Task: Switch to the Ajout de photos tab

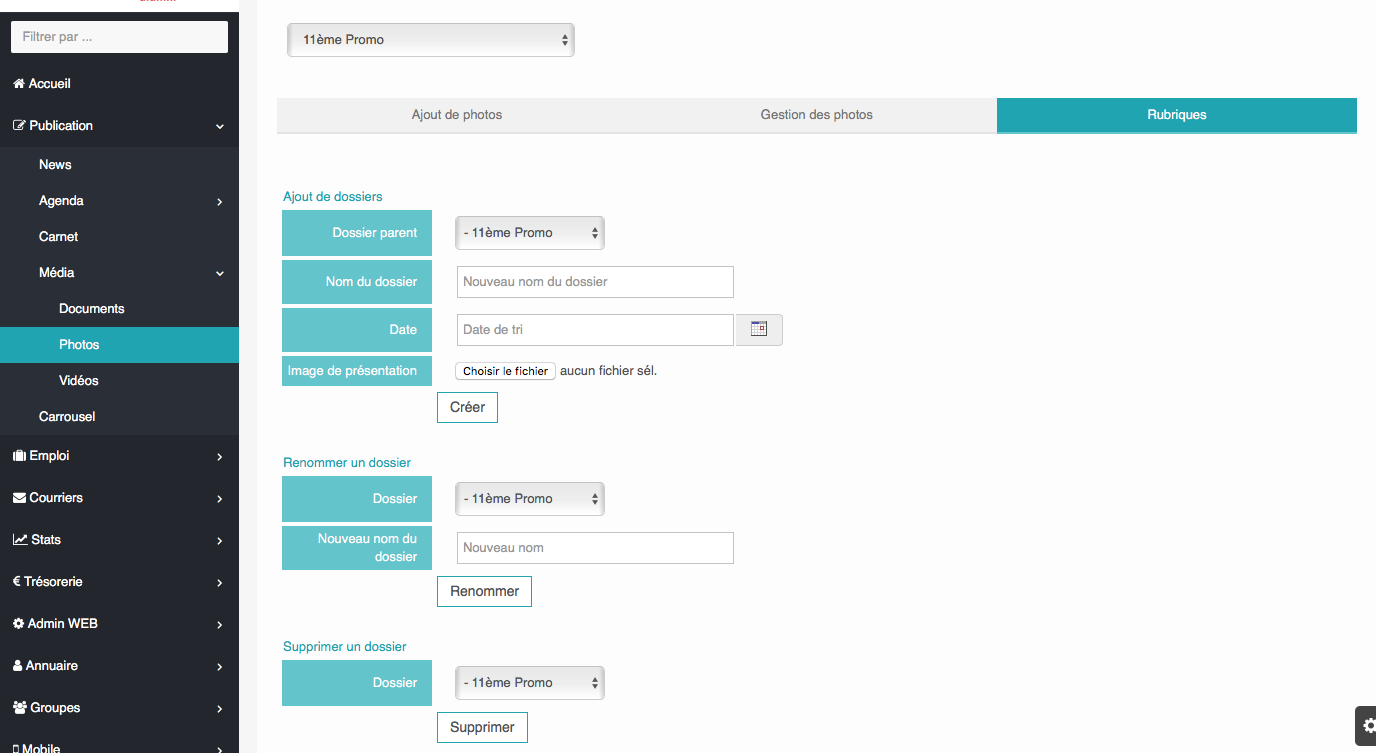Action: (x=457, y=115)
